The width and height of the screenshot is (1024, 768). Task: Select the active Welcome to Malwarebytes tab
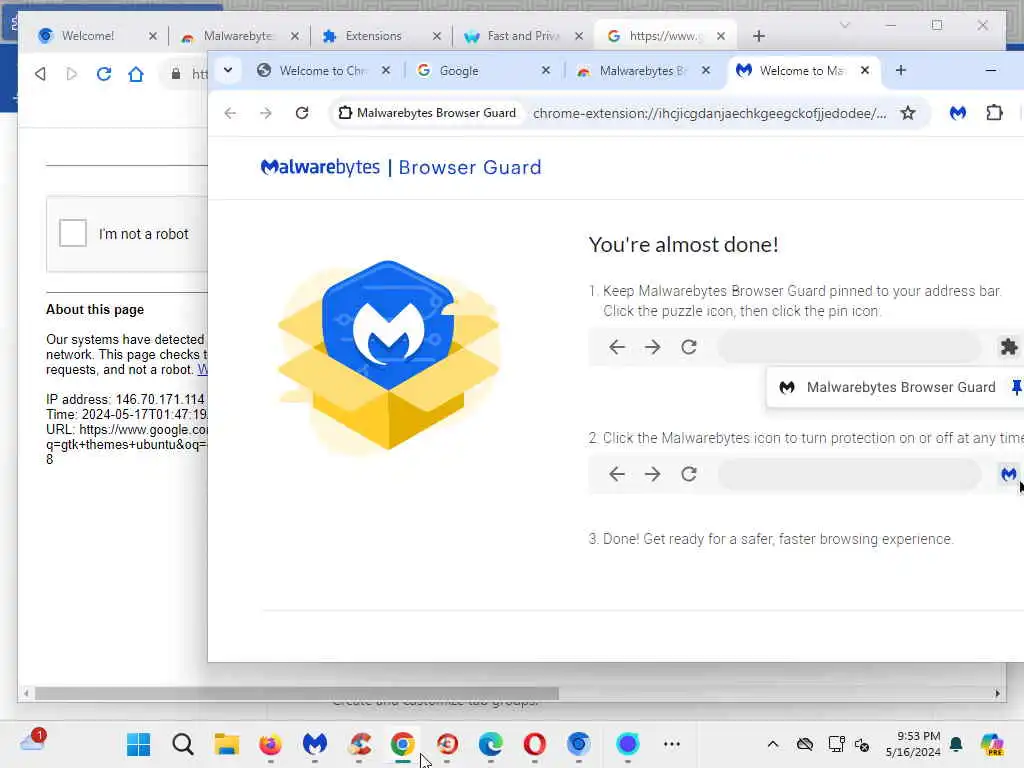pos(801,71)
